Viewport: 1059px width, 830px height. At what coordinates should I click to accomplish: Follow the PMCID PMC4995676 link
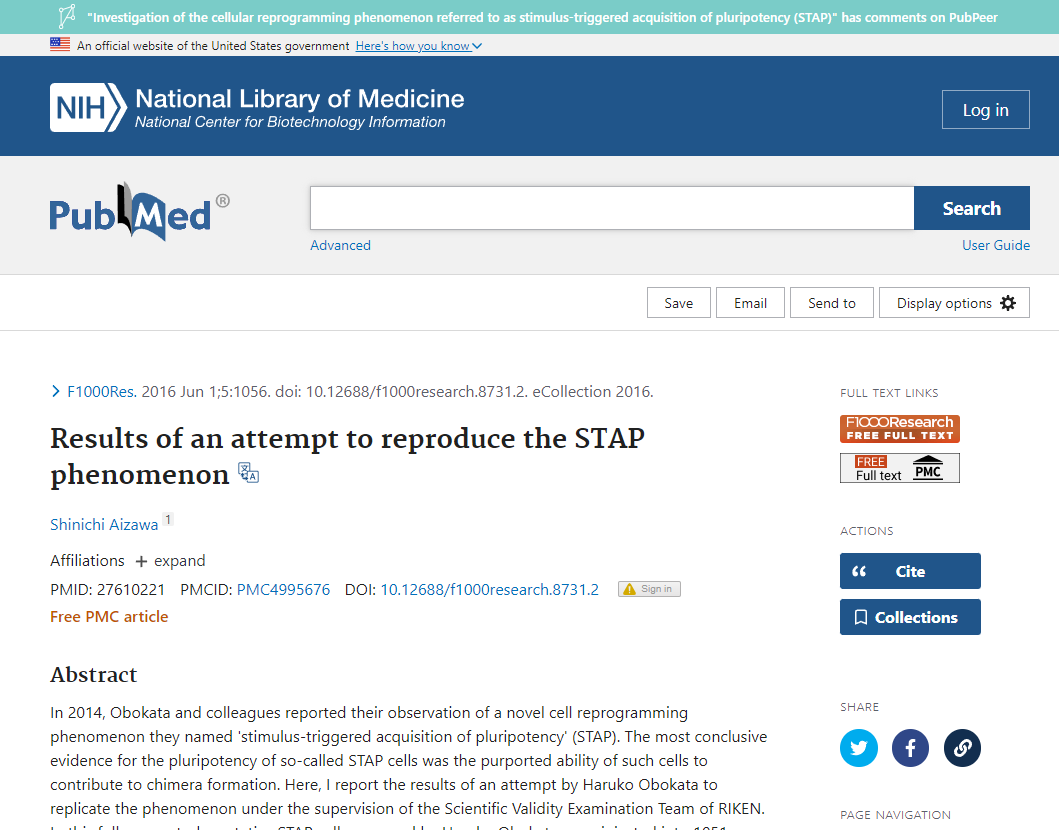coord(284,589)
